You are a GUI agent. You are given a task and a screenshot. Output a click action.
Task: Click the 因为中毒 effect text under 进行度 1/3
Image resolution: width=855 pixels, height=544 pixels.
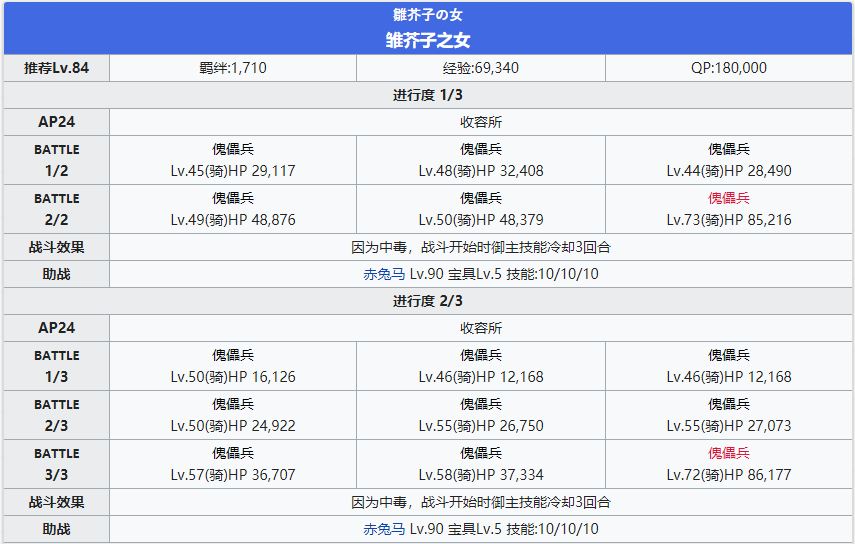(481, 247)
